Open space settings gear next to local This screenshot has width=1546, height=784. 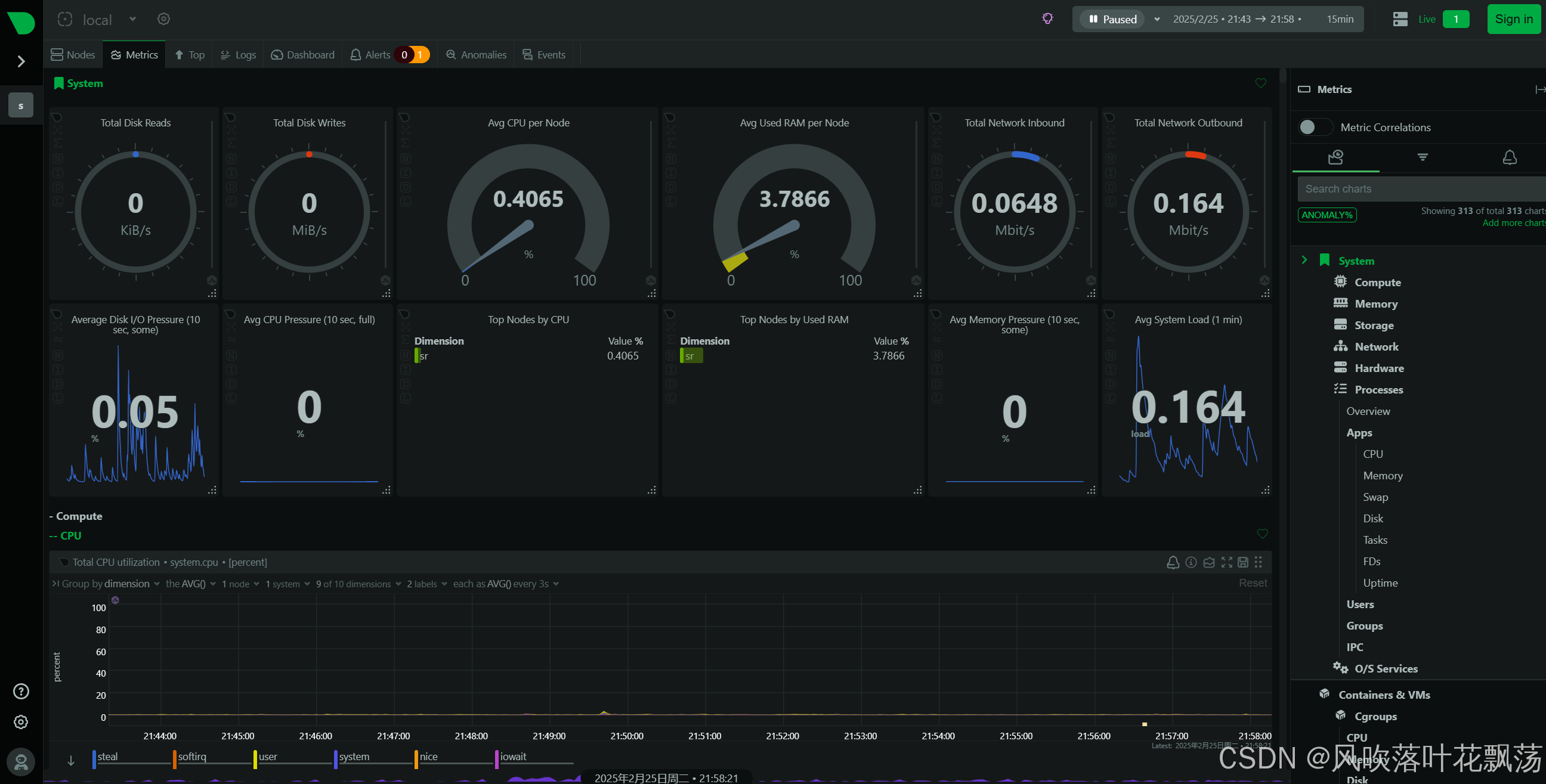tap(163, 19)
